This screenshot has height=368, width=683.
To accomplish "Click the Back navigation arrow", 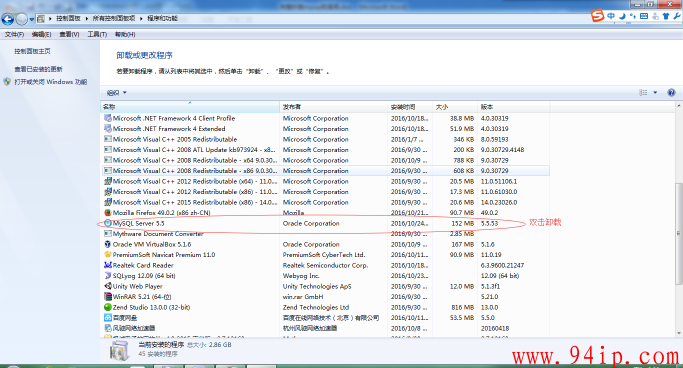I will pyautogui.click(x=8, y=19).
